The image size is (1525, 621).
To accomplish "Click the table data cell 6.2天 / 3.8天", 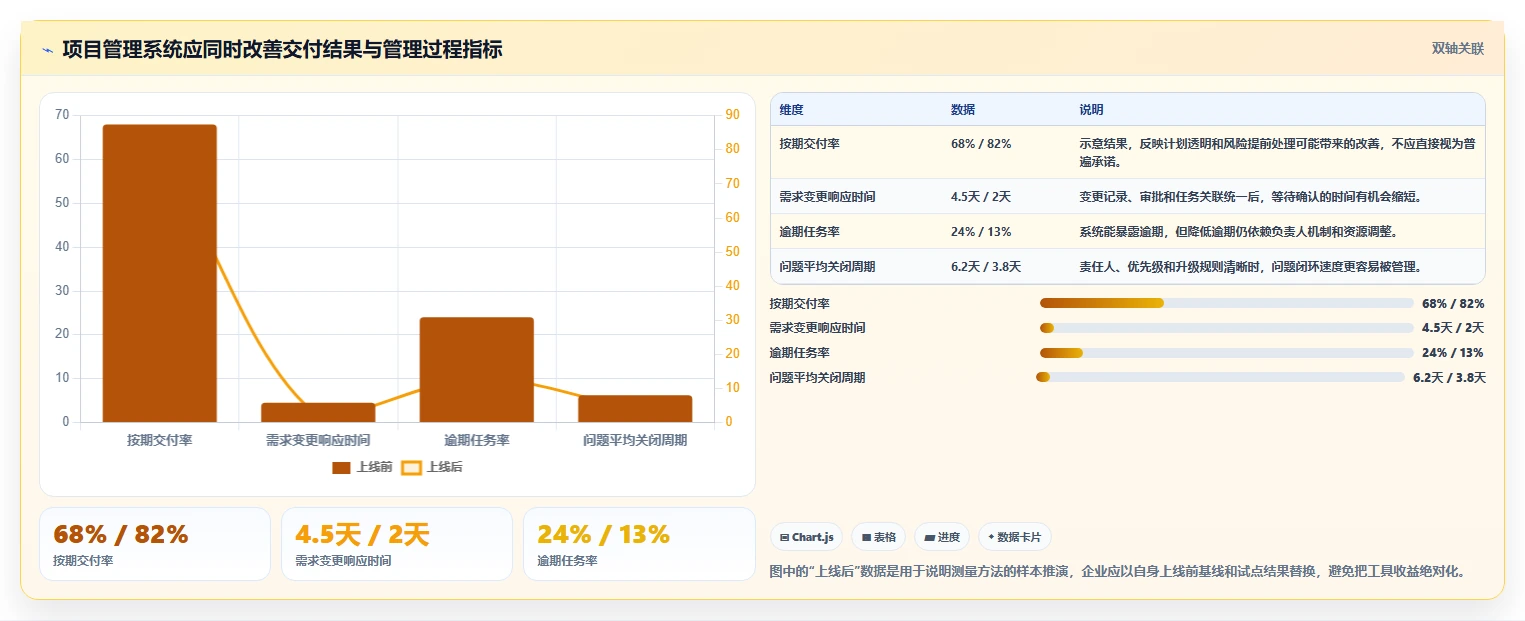I will (986, 266).
